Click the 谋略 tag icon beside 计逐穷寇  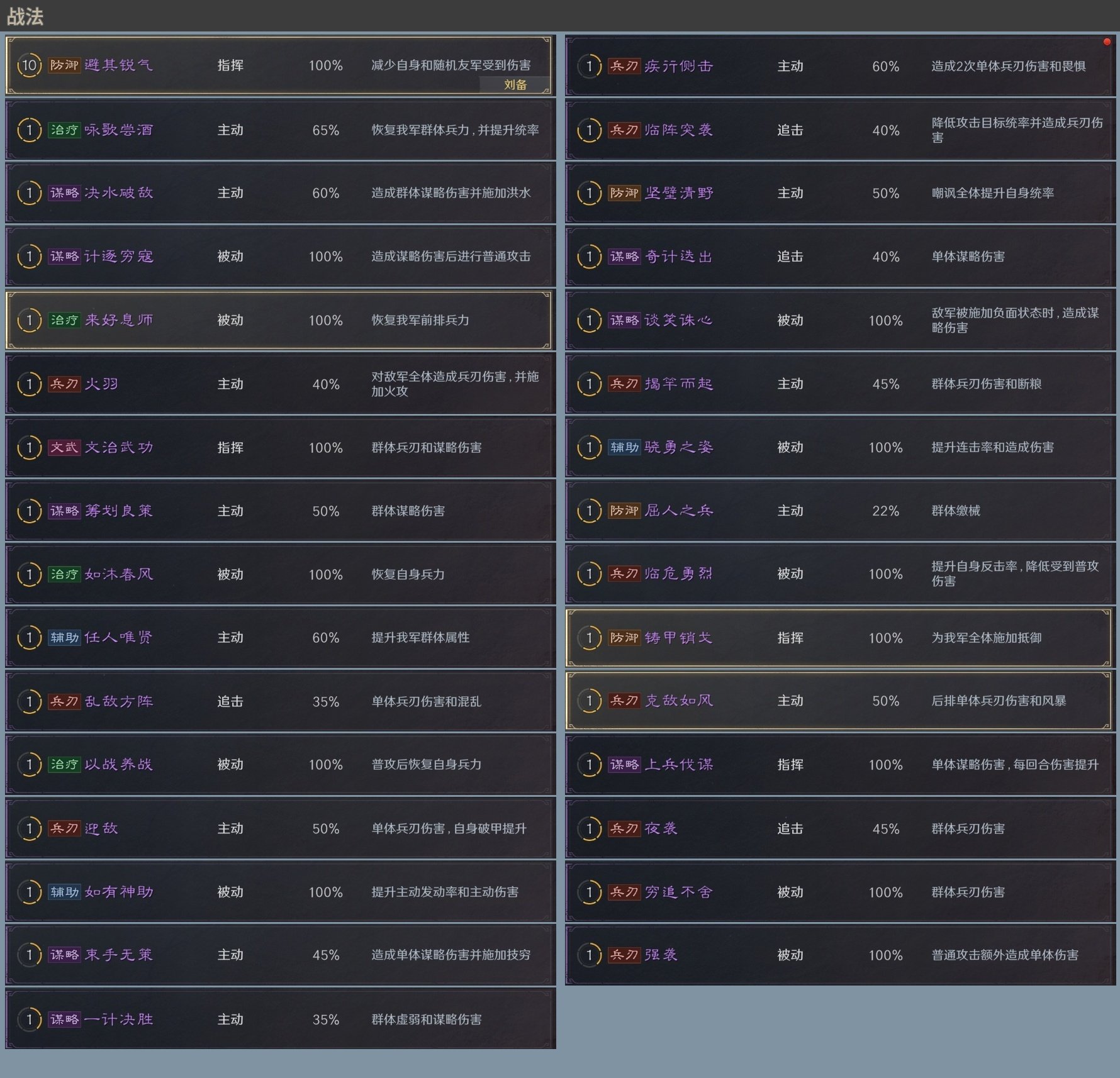65,257
